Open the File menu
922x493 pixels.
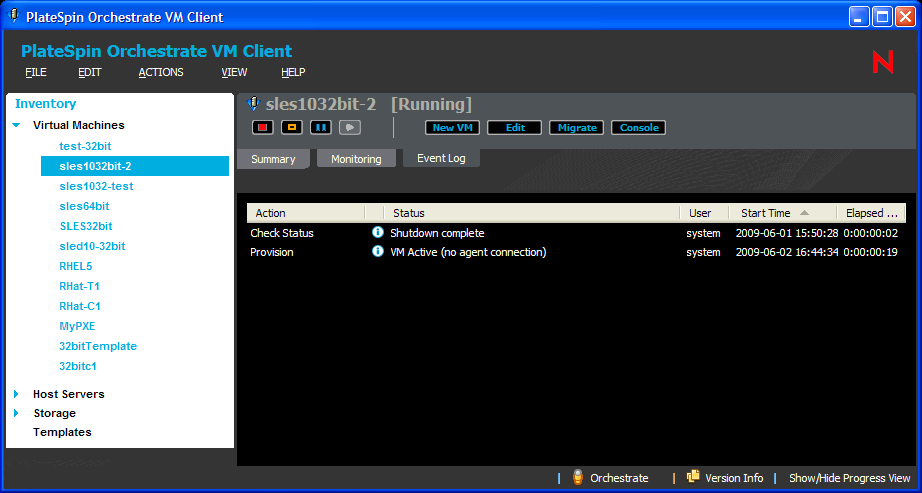pyautogui.click(x=36, y=72)
